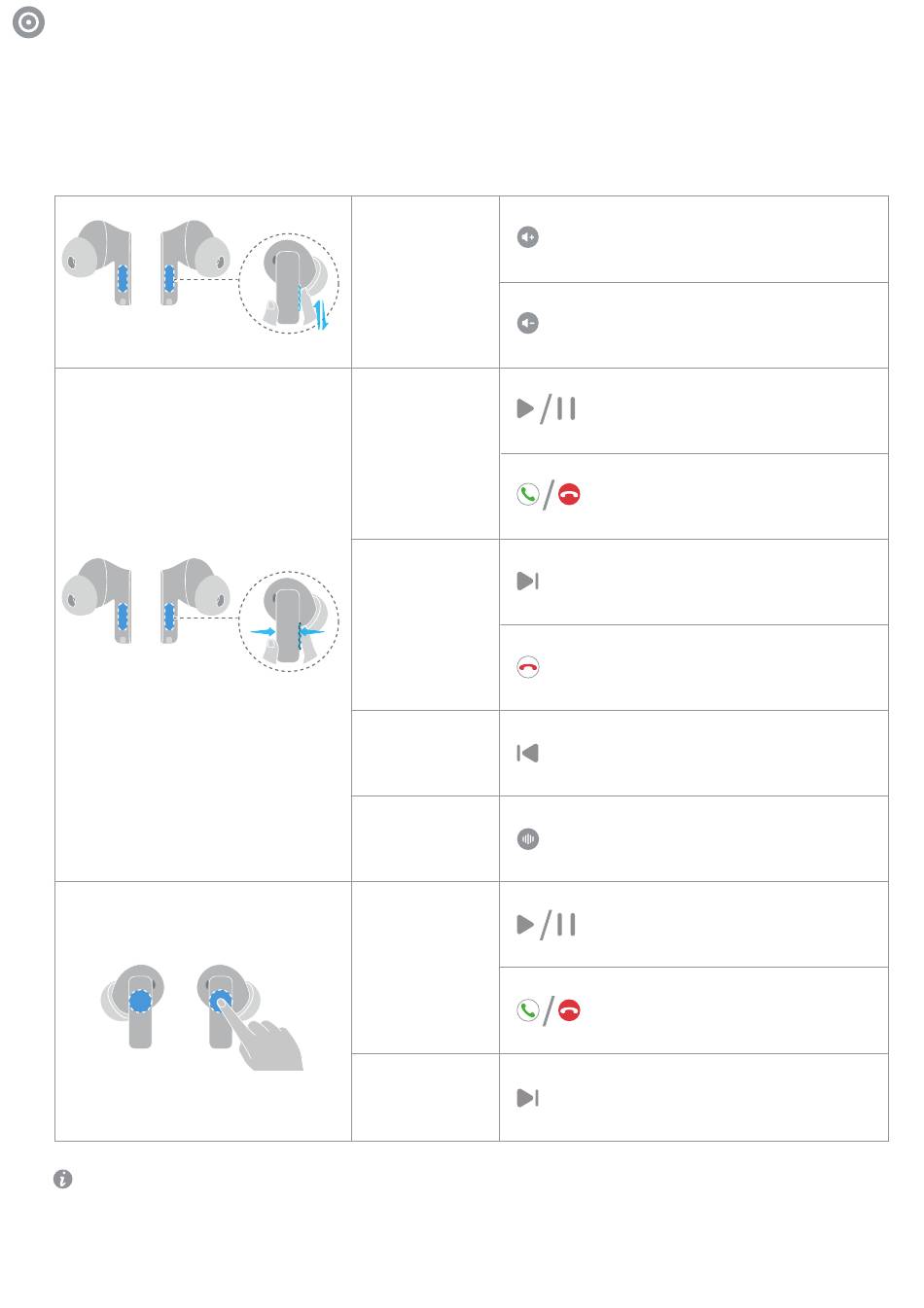Click green answer-call icon in tap-gesture section

pyautogui.click(x=527, y=1010)
